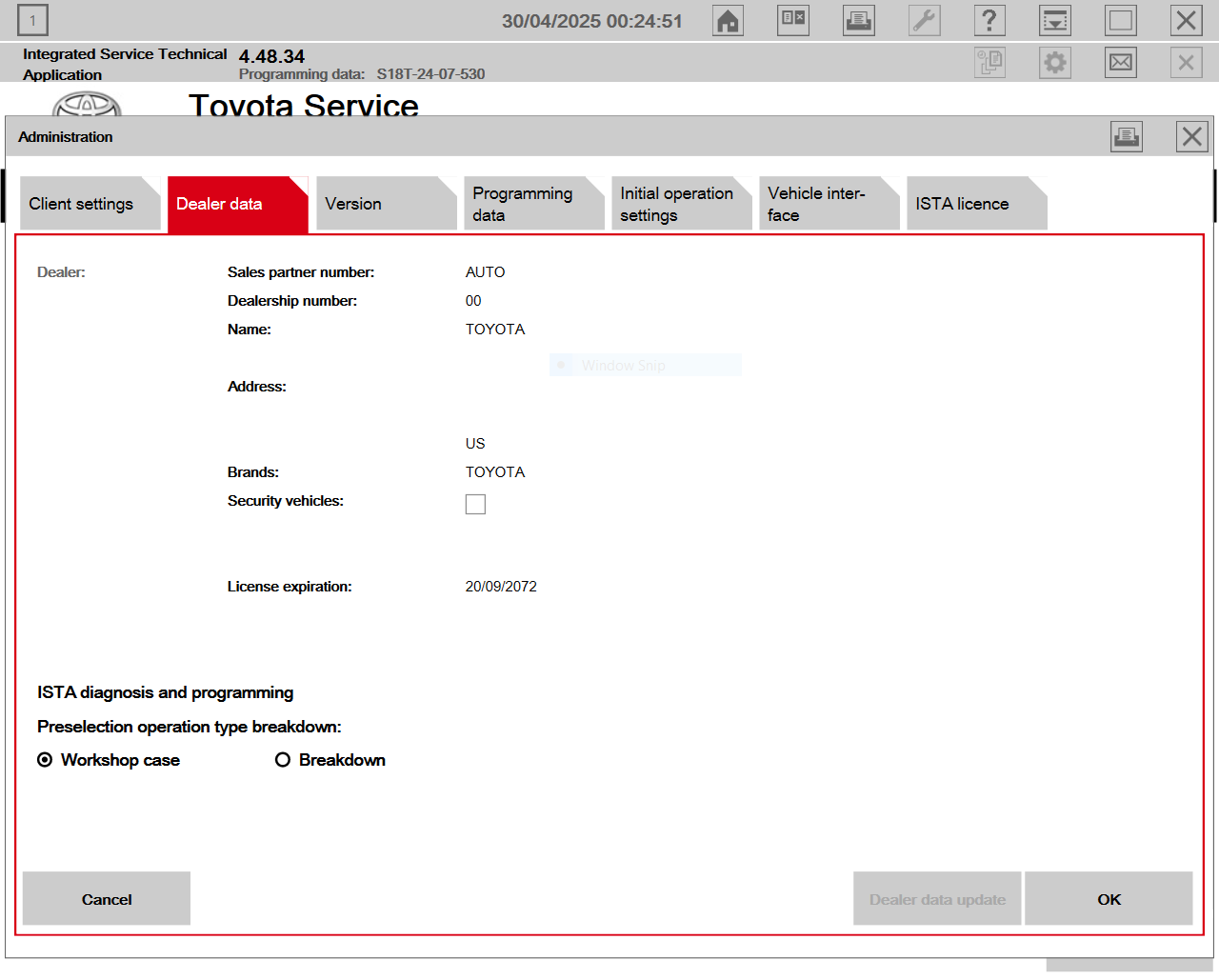The width and height of the screenshot is (1219, 980).
Task: Open the mail envelope icon
Action: tap(1121, 63)
